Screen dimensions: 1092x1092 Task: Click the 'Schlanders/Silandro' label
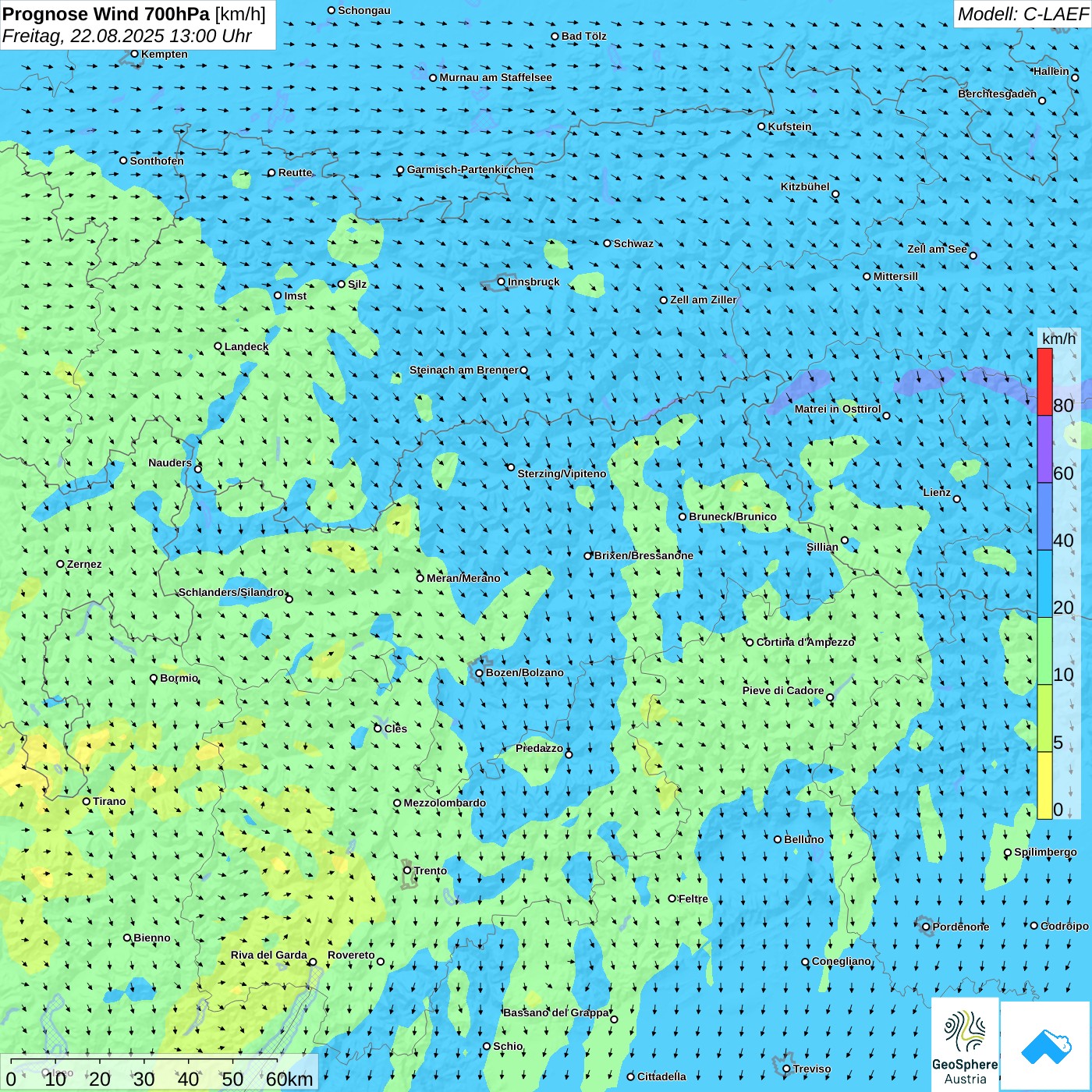coord(232,592)
